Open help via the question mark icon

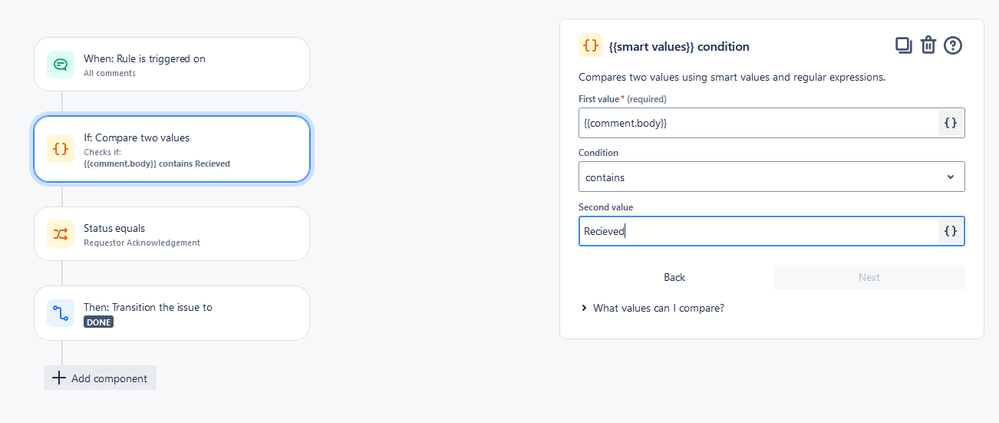click(953, 45)
